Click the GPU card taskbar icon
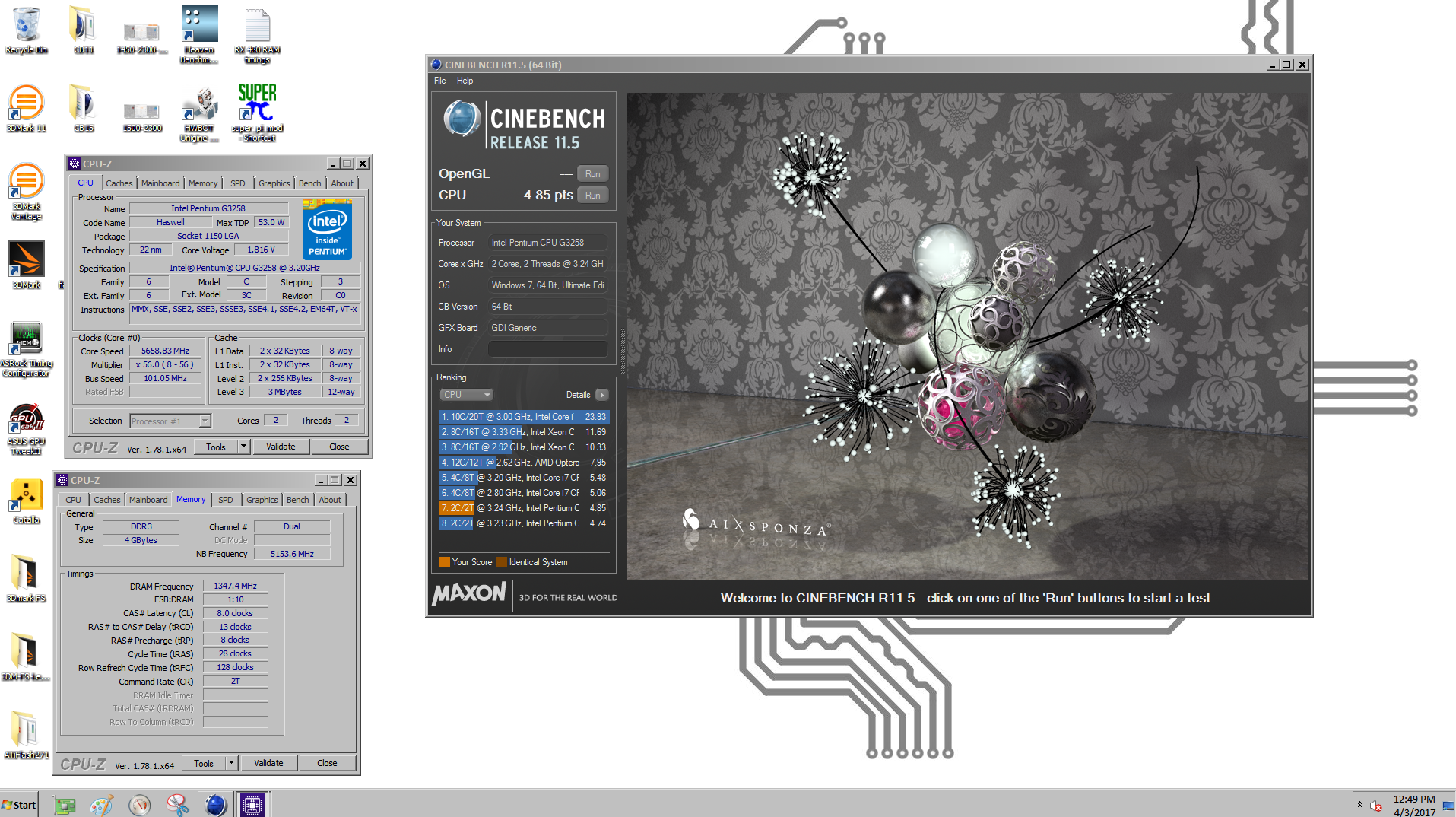This screenshot has width=1456, height=817. 65,805
